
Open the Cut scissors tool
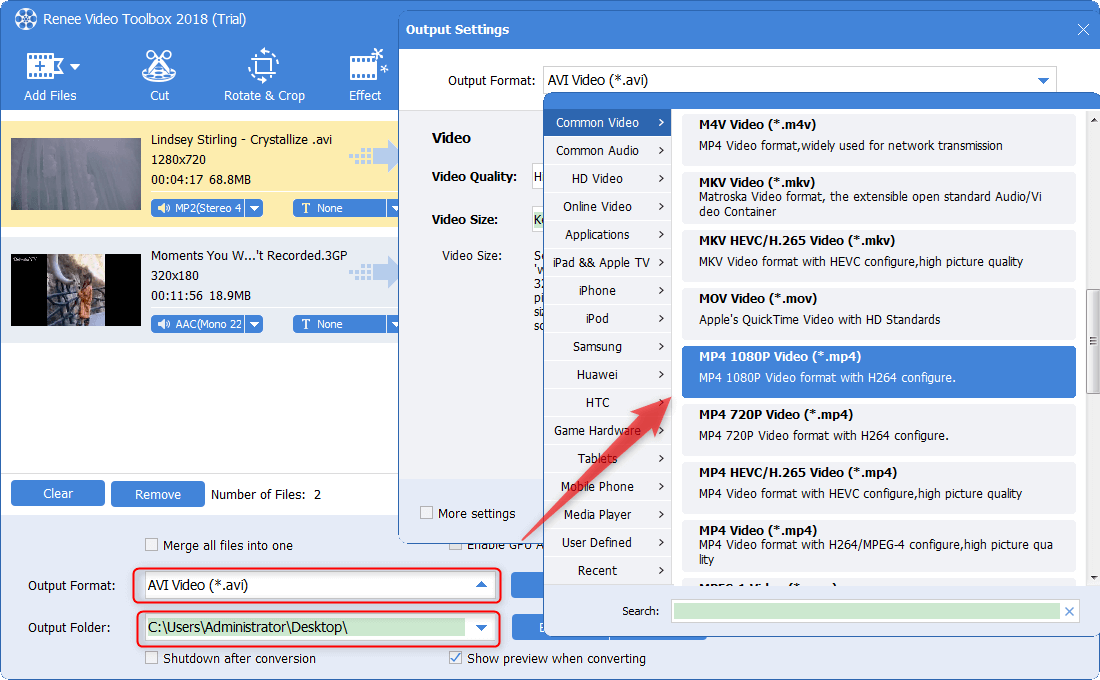tap(159, 68)
